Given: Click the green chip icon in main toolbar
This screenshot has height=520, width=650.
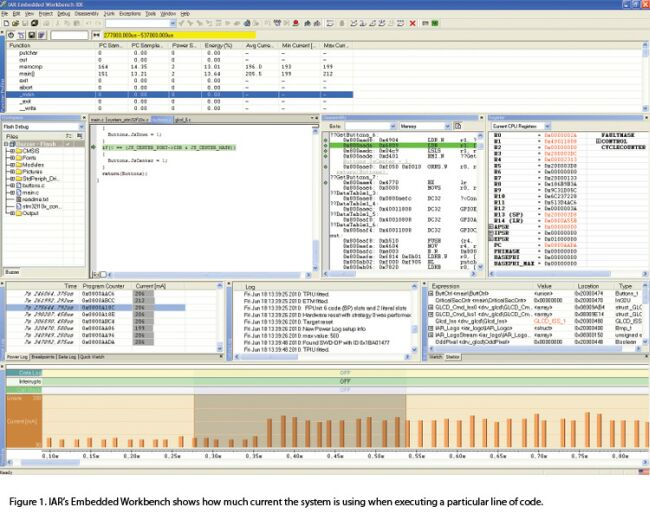Looking at the screenshot, I should tap(435, 24).
